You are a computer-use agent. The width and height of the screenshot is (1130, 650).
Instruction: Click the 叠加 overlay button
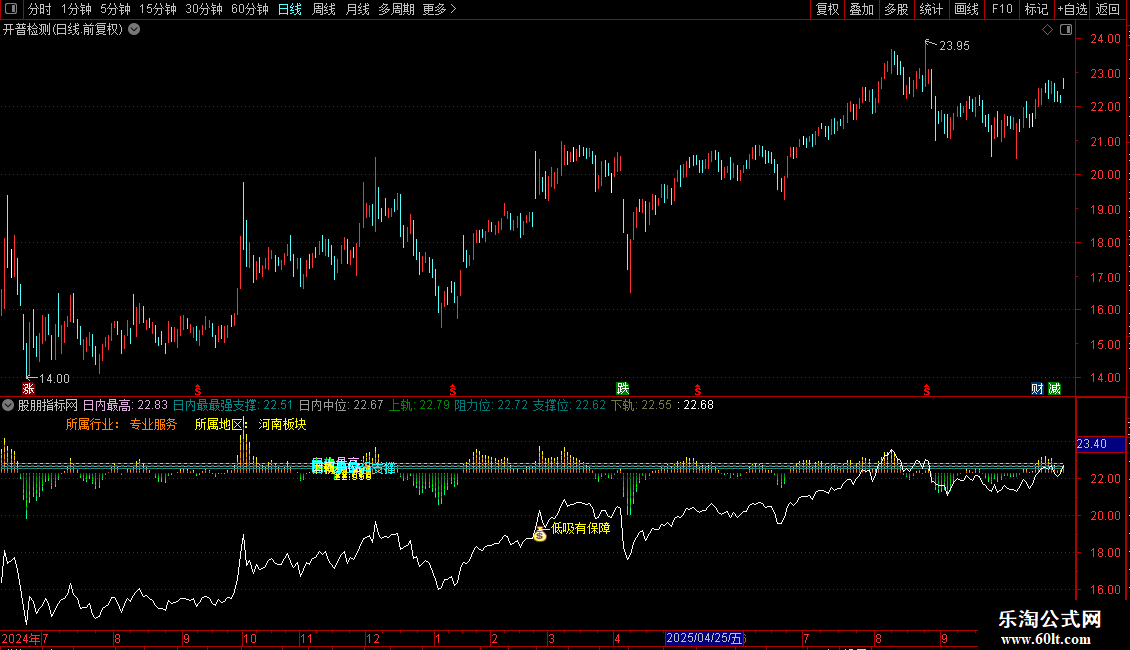pyautogui.click(x=861, y=9)
